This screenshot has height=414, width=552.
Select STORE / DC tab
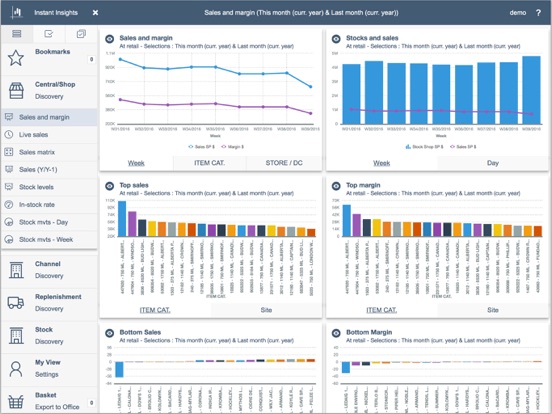coord(284,163)
